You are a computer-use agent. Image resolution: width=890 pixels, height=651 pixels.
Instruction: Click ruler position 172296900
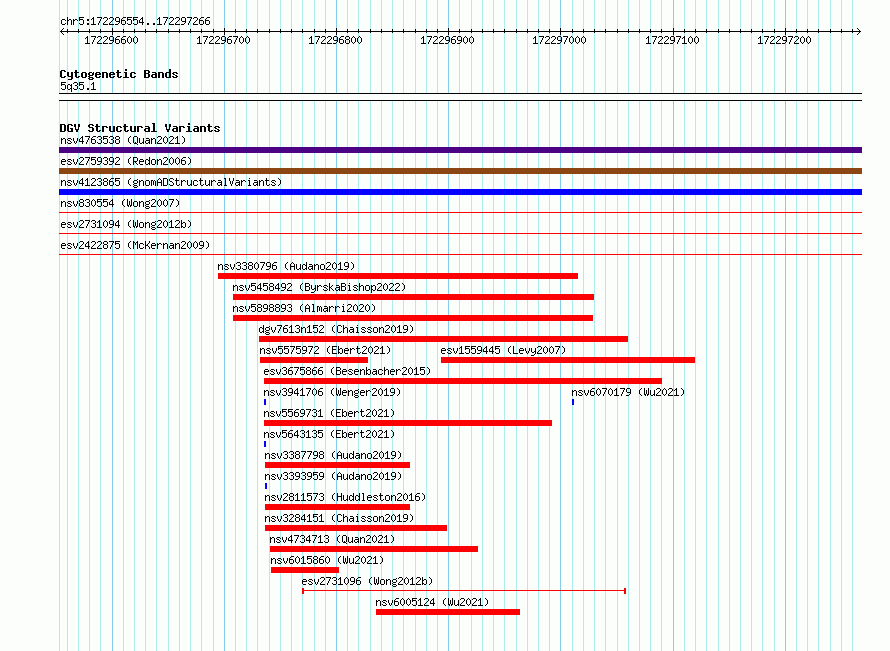[447, 40]
